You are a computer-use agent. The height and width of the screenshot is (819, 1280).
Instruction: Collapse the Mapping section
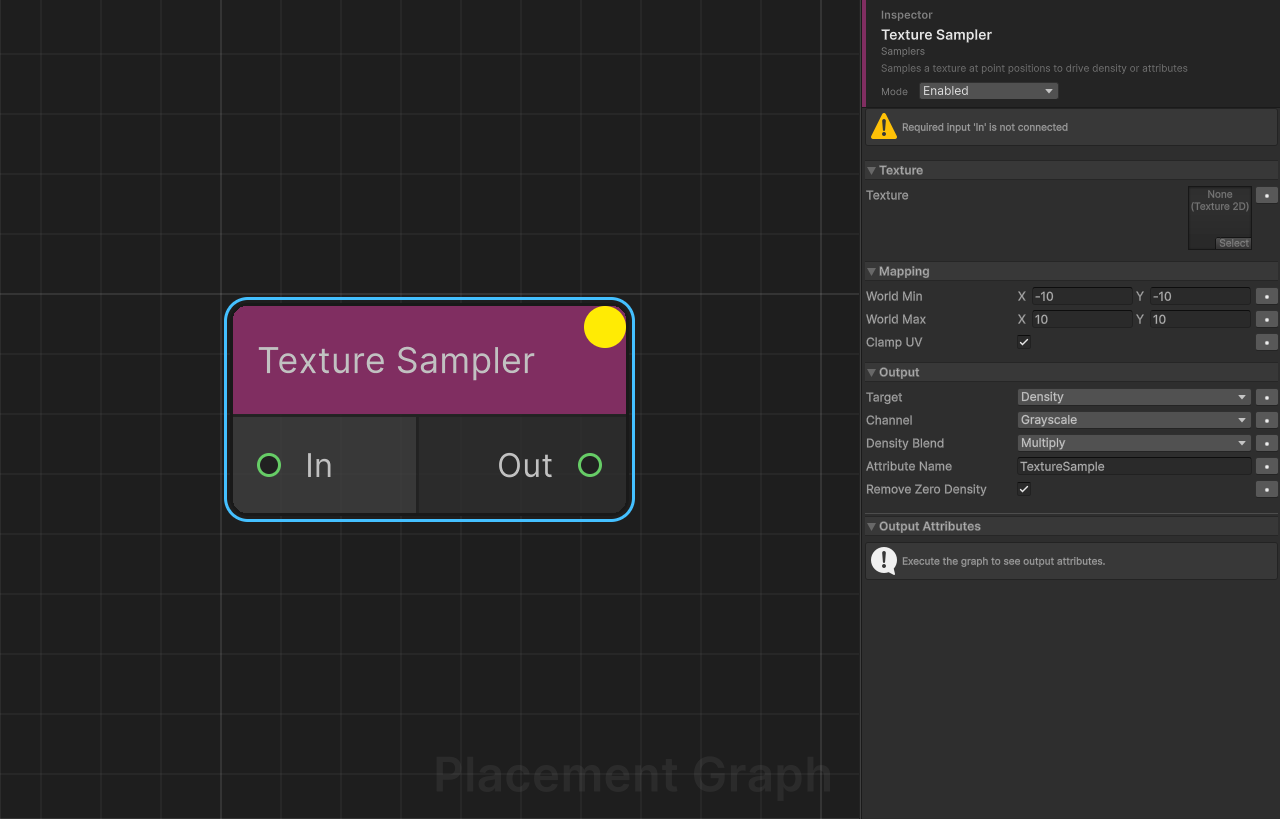pyautogui.click(x=872, y=271)
